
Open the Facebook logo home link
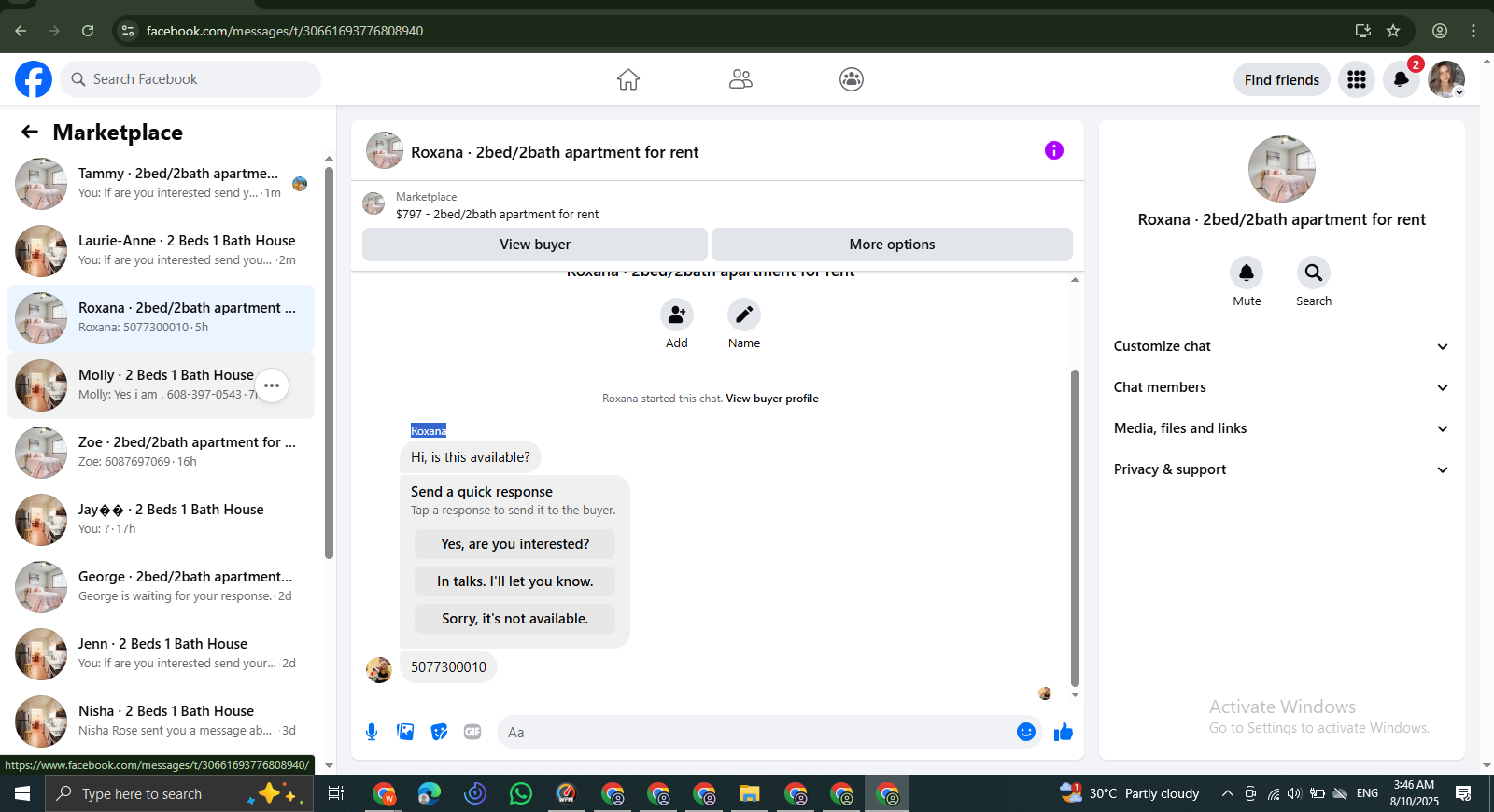click(x=34, y=79)
